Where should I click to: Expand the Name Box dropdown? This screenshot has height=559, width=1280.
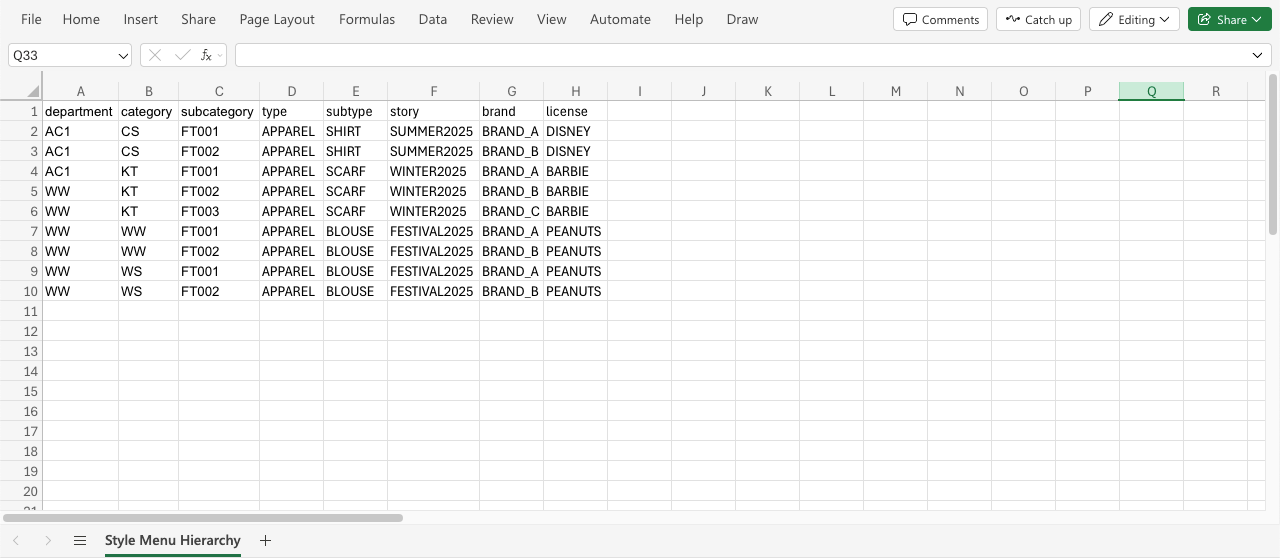(x=123, y=56)
